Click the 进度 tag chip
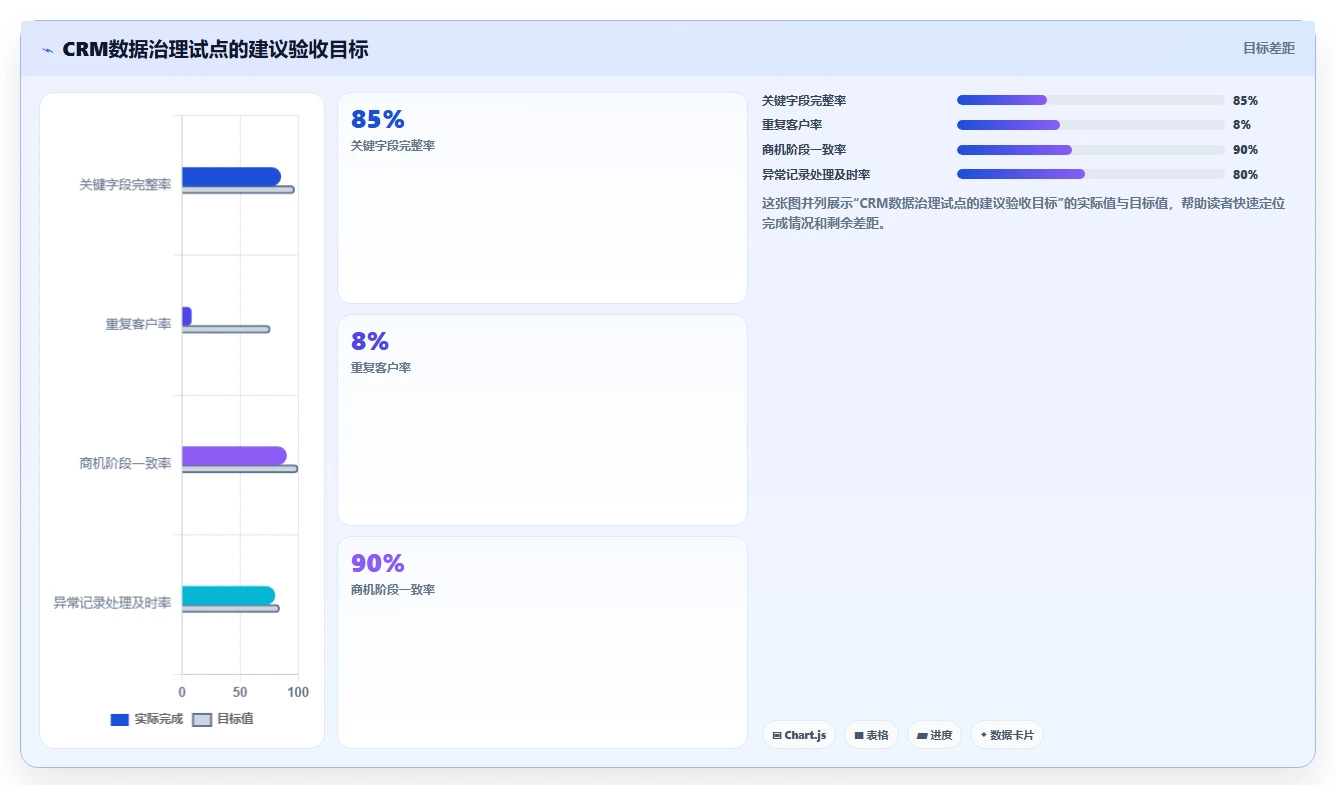 (935, 735)
